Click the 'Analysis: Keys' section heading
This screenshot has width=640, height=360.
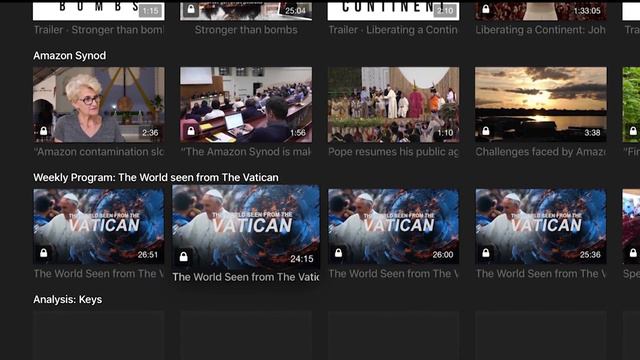[x=68, y=300]
